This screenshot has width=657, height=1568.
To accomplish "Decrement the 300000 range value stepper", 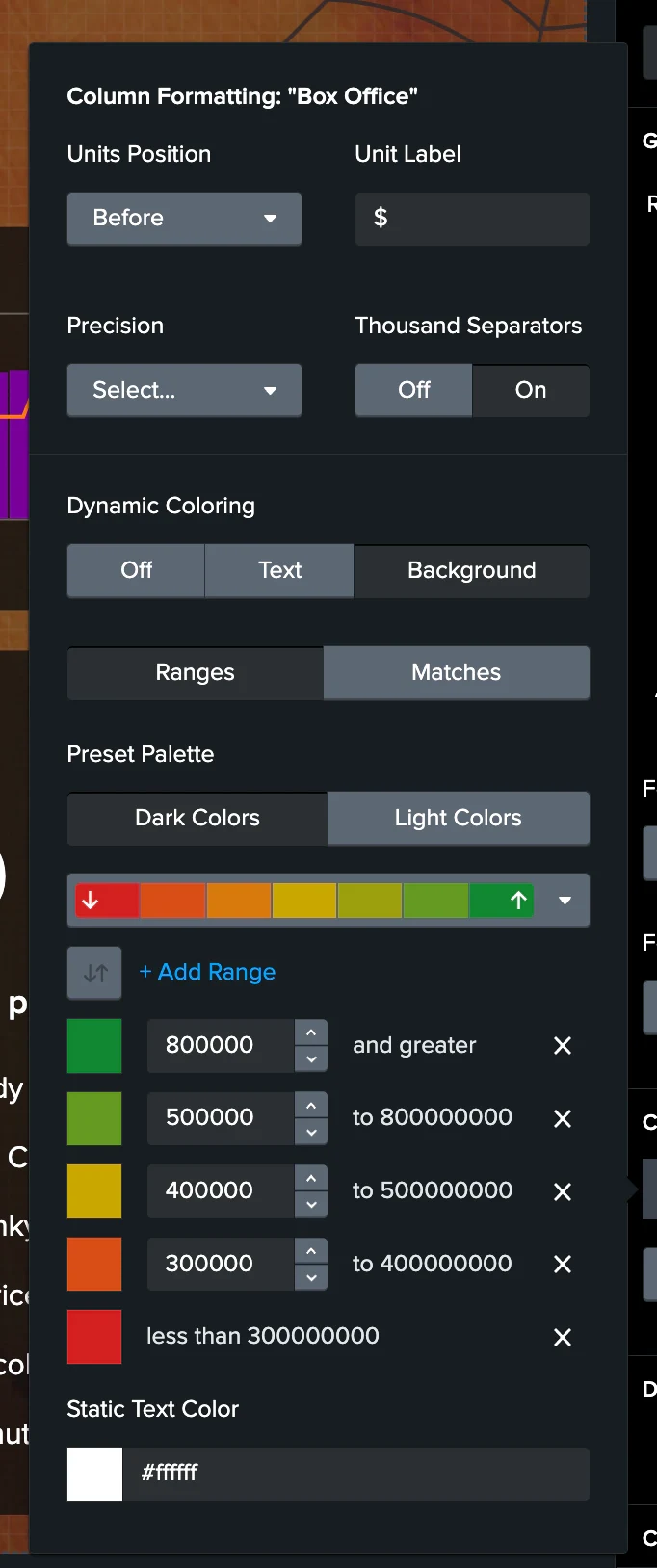I will tap(311, 1277).
